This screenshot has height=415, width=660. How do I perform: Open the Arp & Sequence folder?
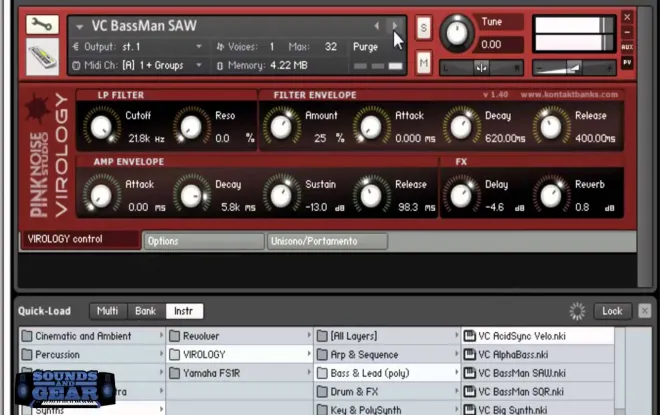[x=387, y=354]
